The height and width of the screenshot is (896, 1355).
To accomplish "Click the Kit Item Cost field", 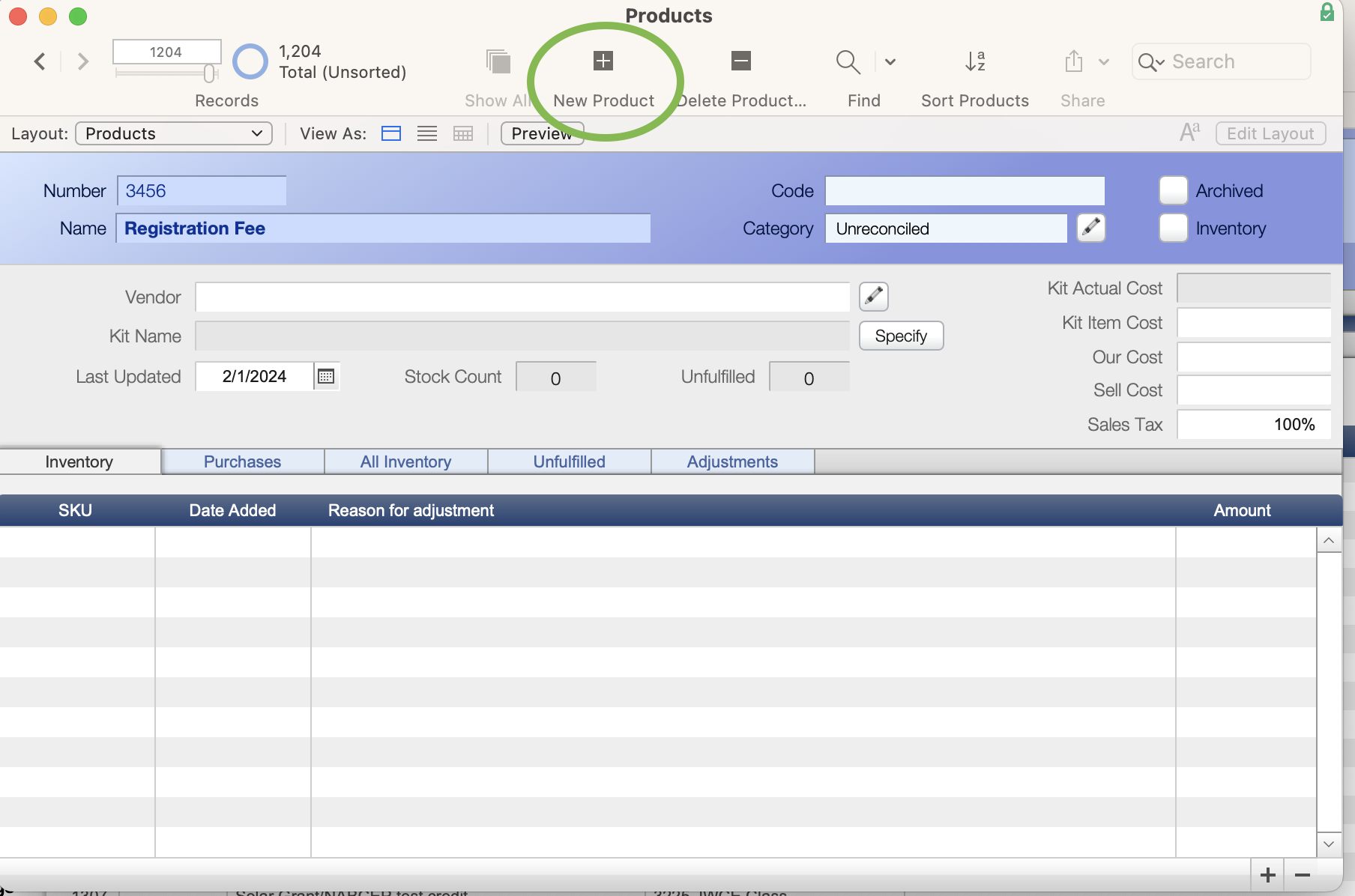I will (x=1254, y=322).
